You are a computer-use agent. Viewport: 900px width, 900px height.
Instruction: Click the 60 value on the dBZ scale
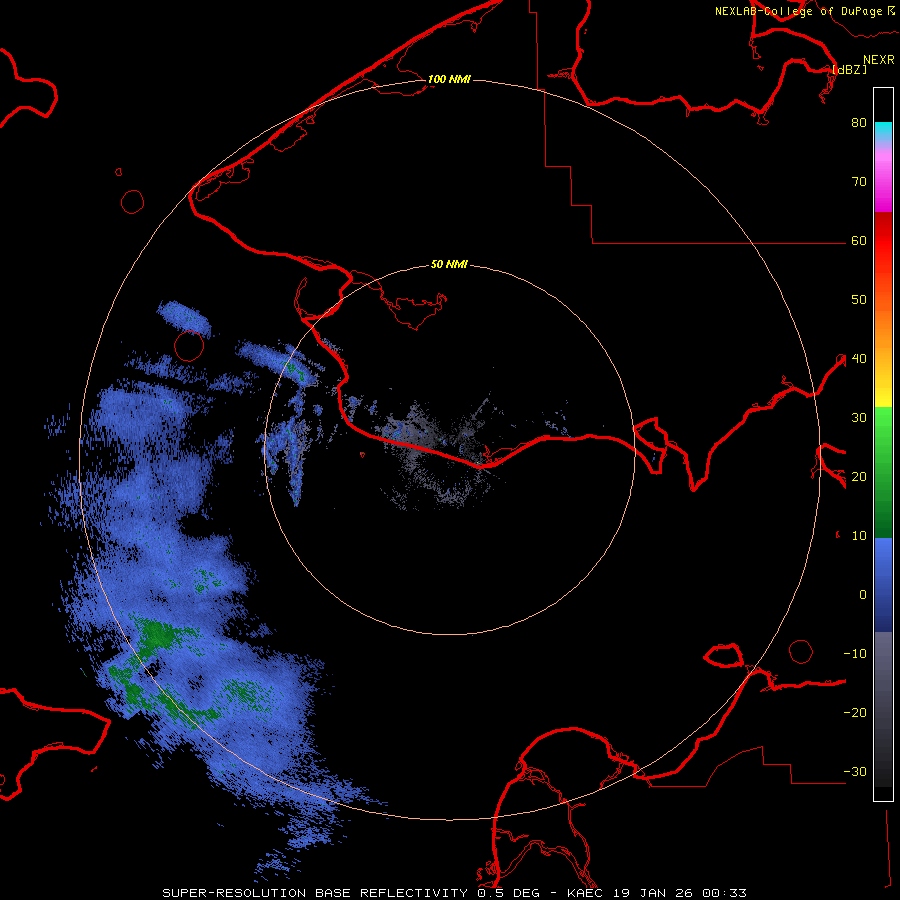[x=859, y=241]
